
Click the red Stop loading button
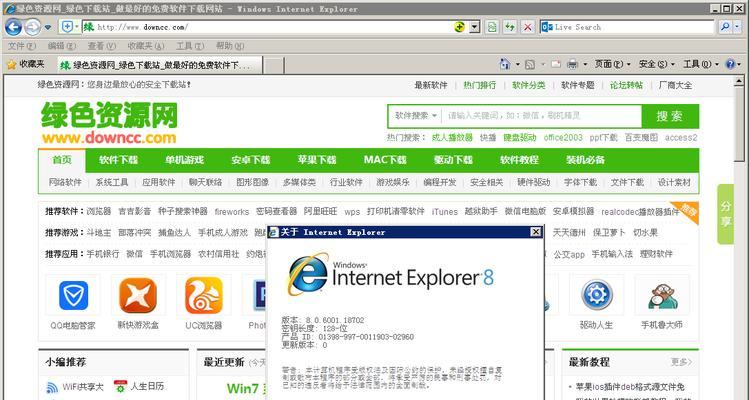coord(528,27)
